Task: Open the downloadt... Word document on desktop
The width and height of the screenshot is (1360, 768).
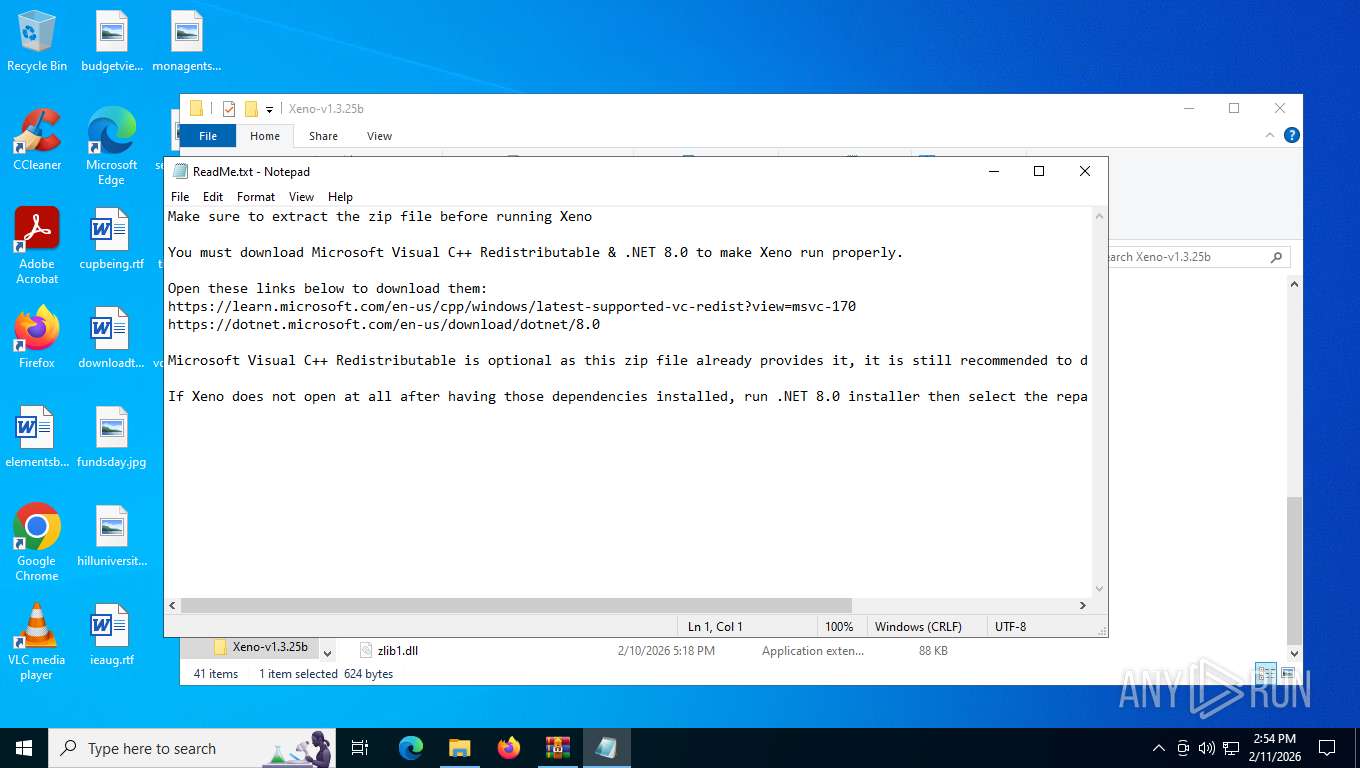Action: click(111, 337)
